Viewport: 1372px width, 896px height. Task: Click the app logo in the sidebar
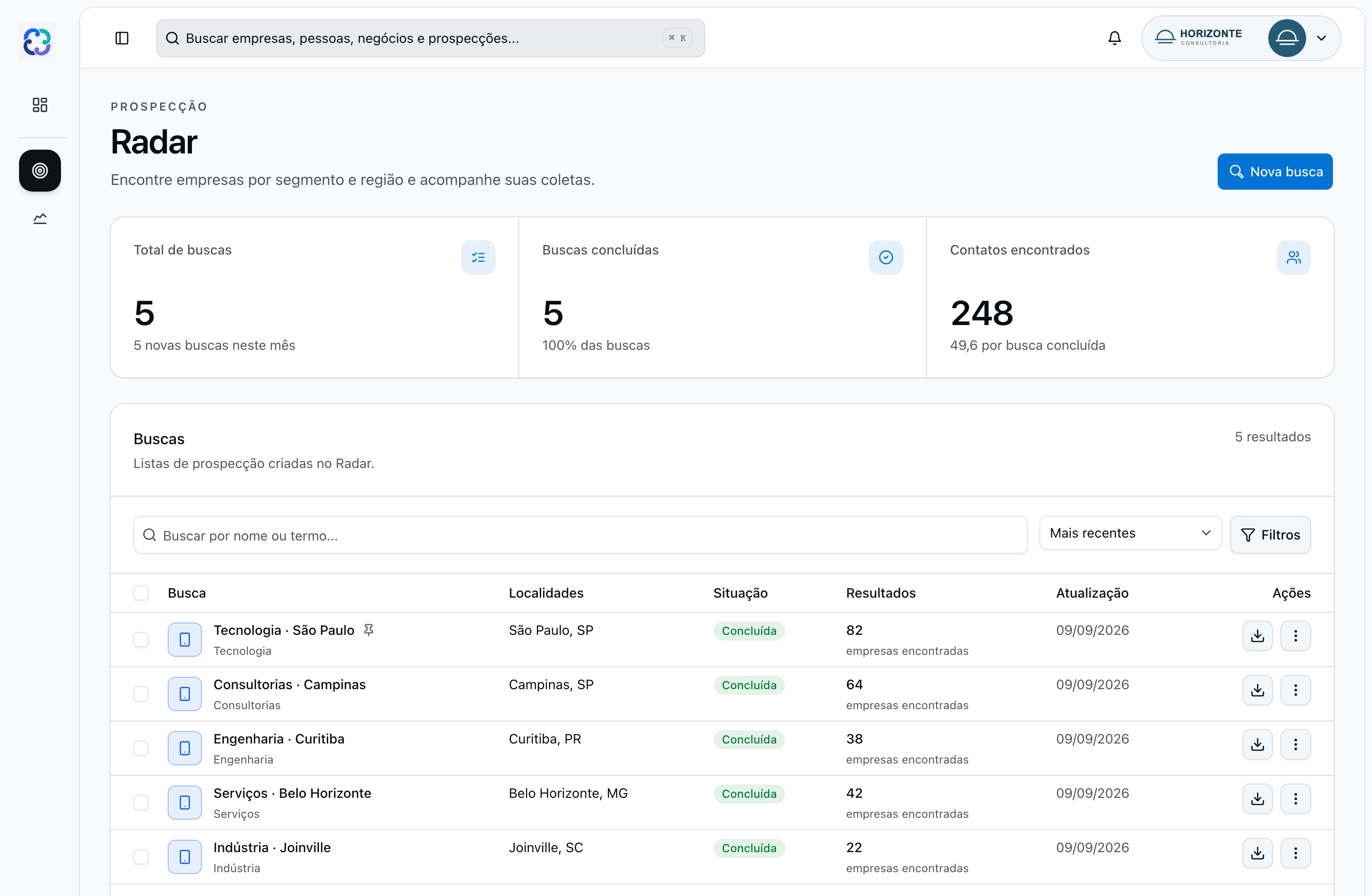tap(38, 41)
